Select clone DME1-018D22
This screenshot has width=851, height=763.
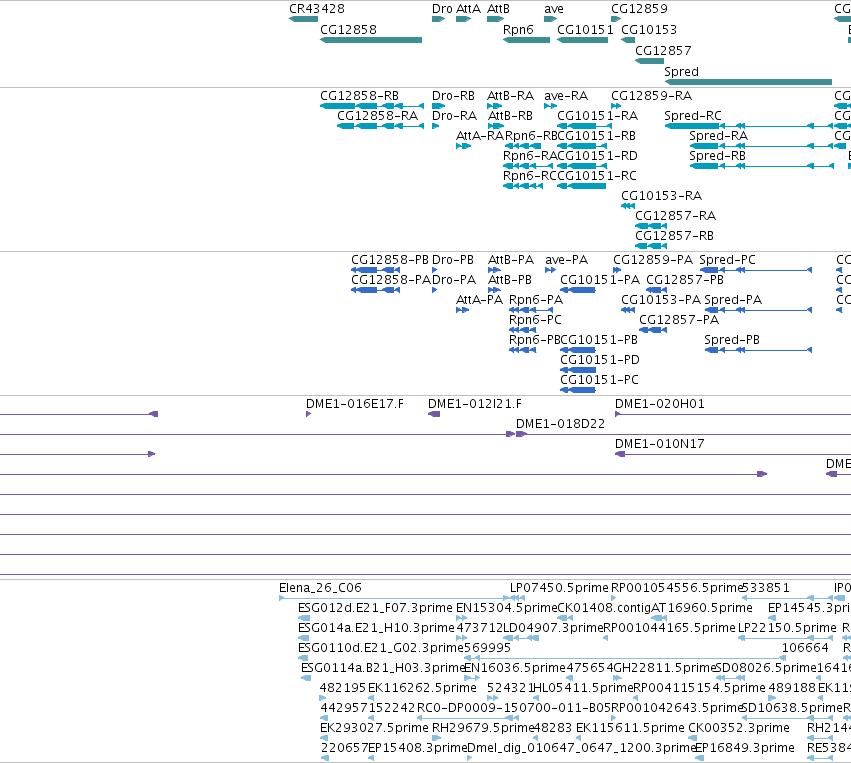click(x=683, y=434)
